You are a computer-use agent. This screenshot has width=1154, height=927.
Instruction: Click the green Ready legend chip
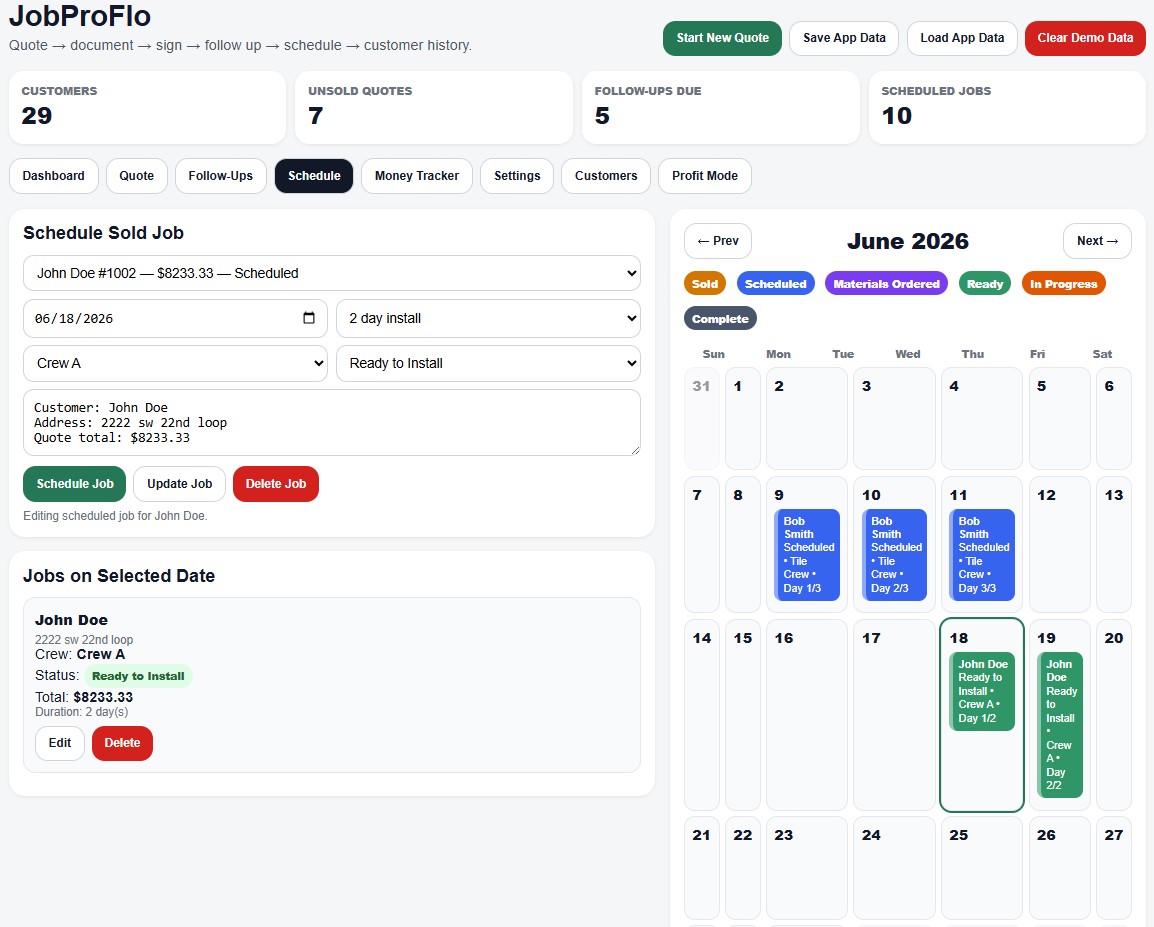(x=985, y=284)
